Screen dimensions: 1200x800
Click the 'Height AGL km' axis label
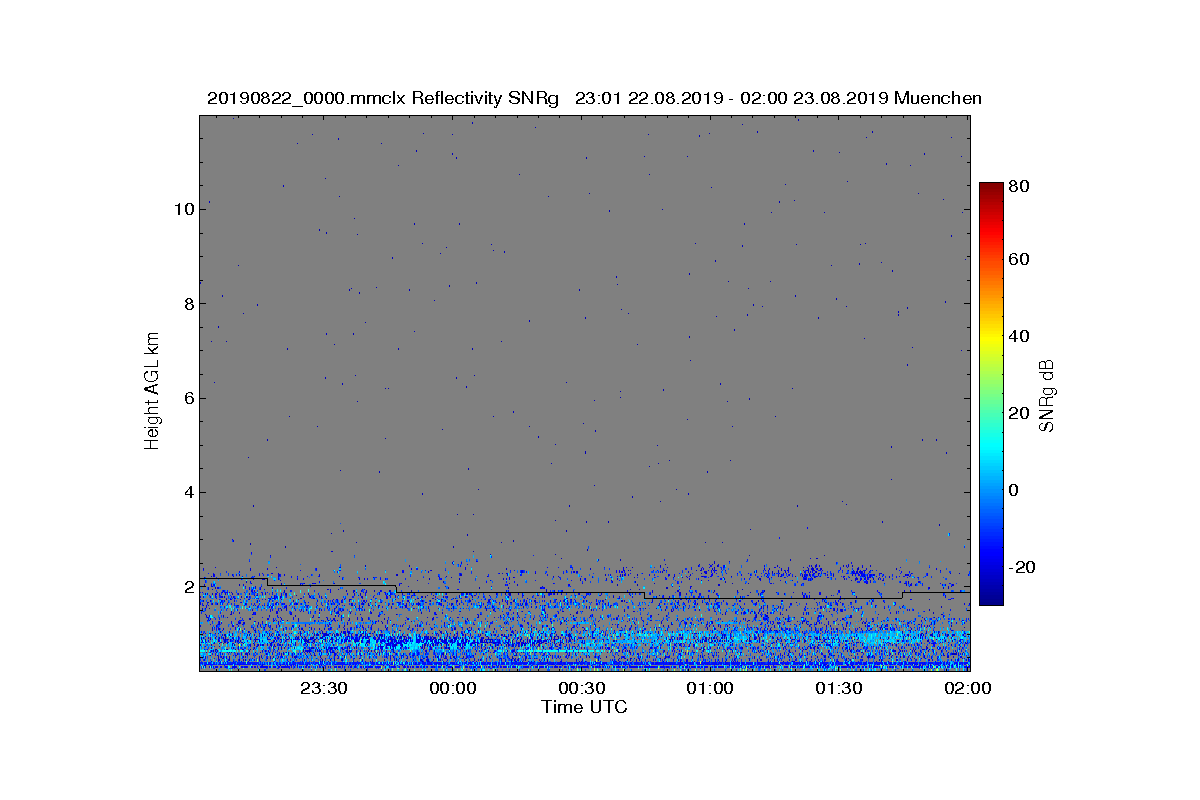(152, 393)
